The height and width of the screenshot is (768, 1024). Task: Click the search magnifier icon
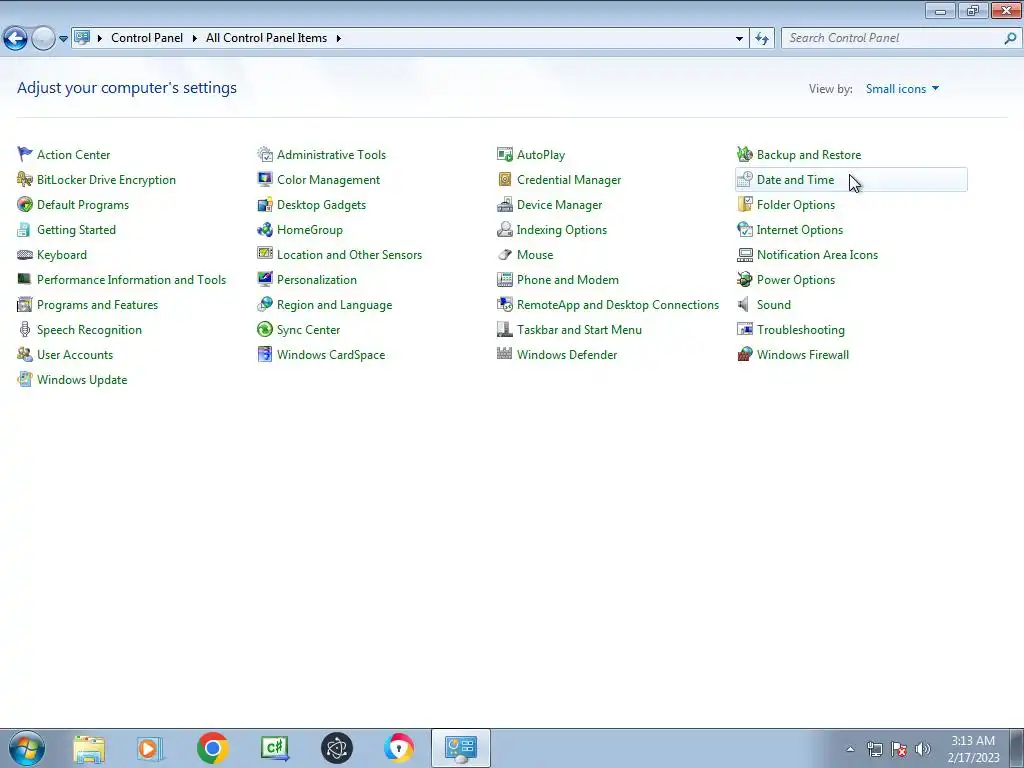pyautogui.click(x=1010, y=38)
